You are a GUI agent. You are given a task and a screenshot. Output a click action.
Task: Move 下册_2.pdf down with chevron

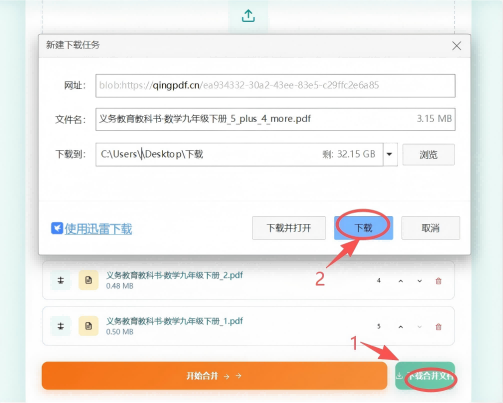pos(420,281)
